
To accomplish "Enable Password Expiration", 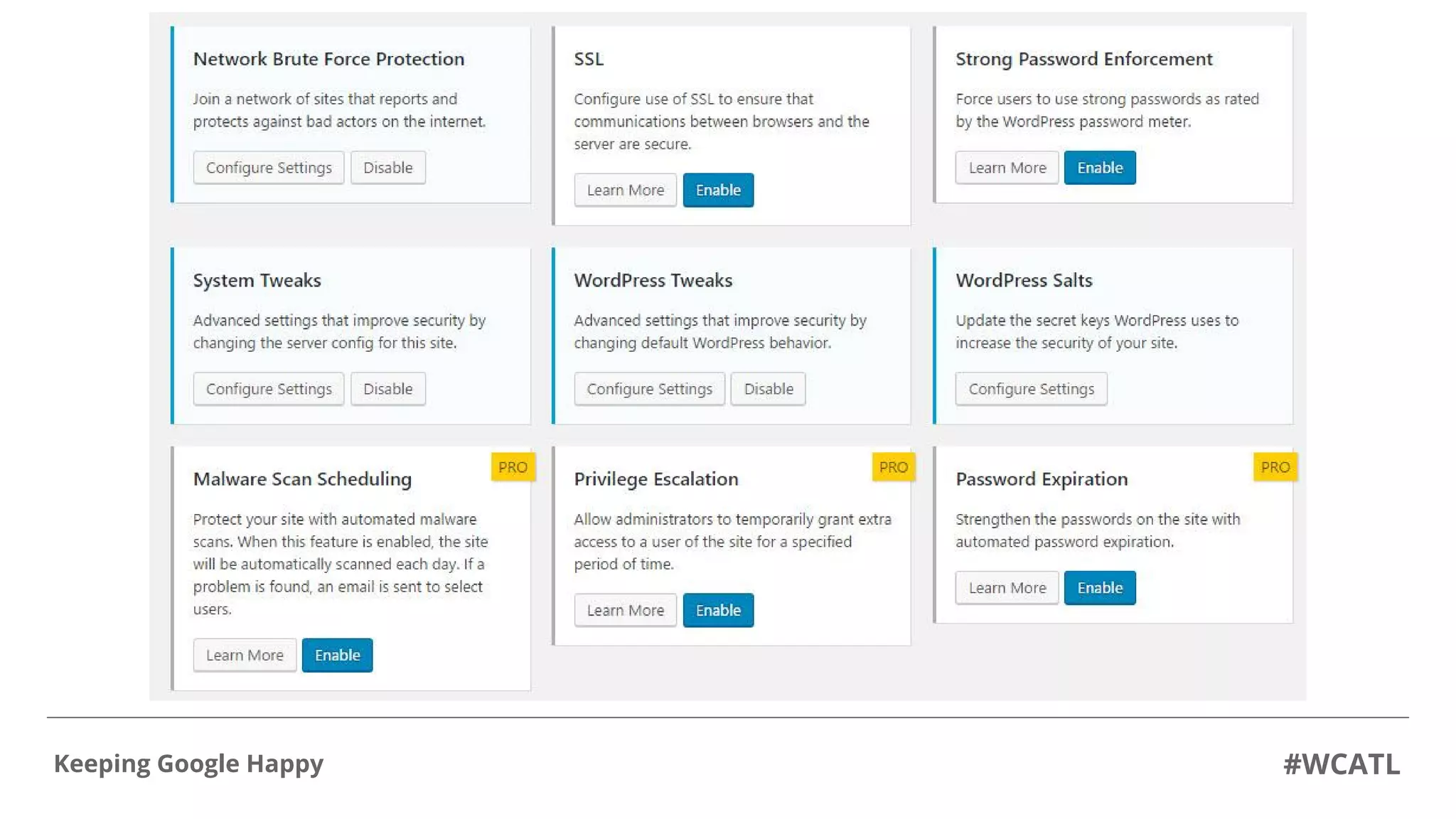I will [1100, 588].
